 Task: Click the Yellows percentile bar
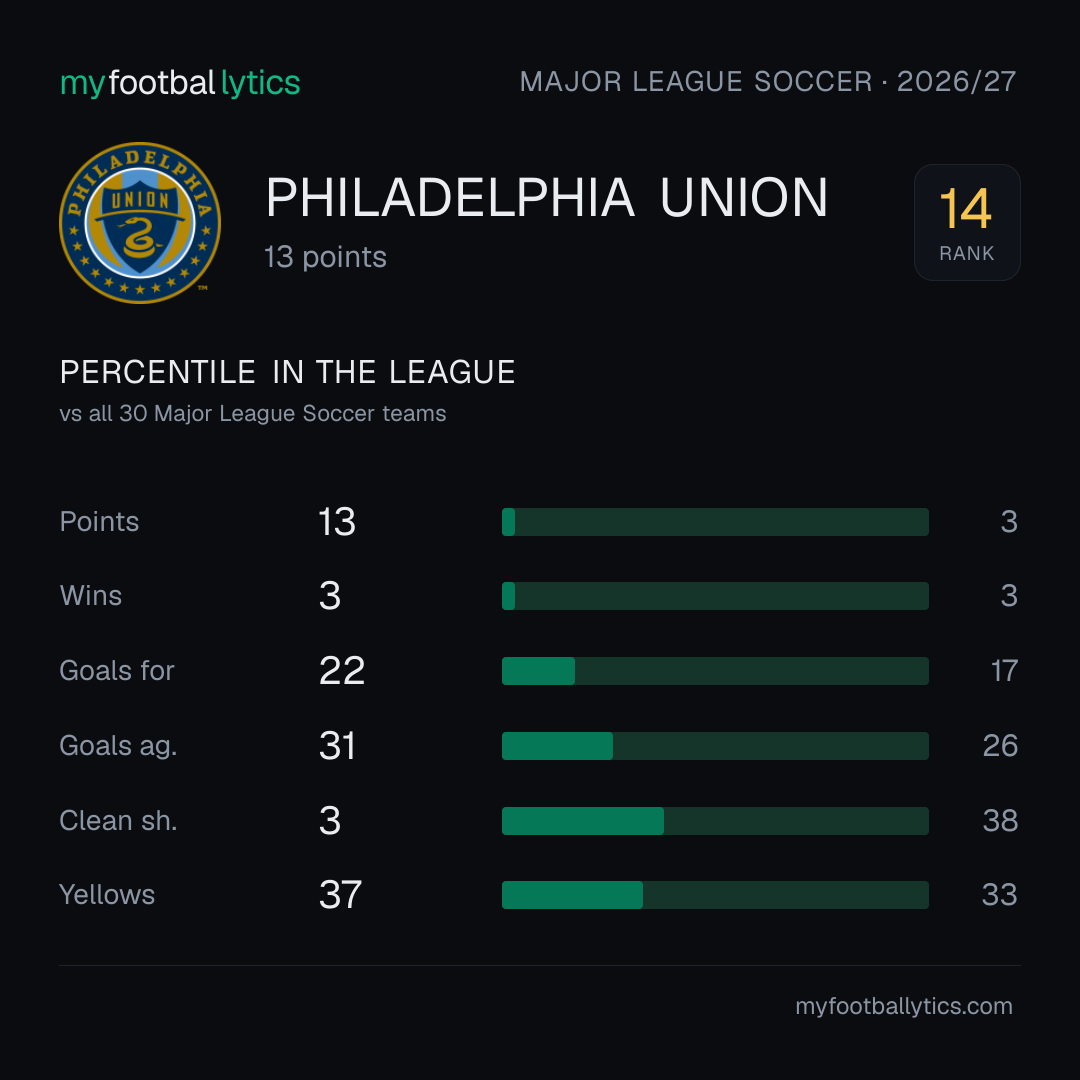click(x=715, y=894)
